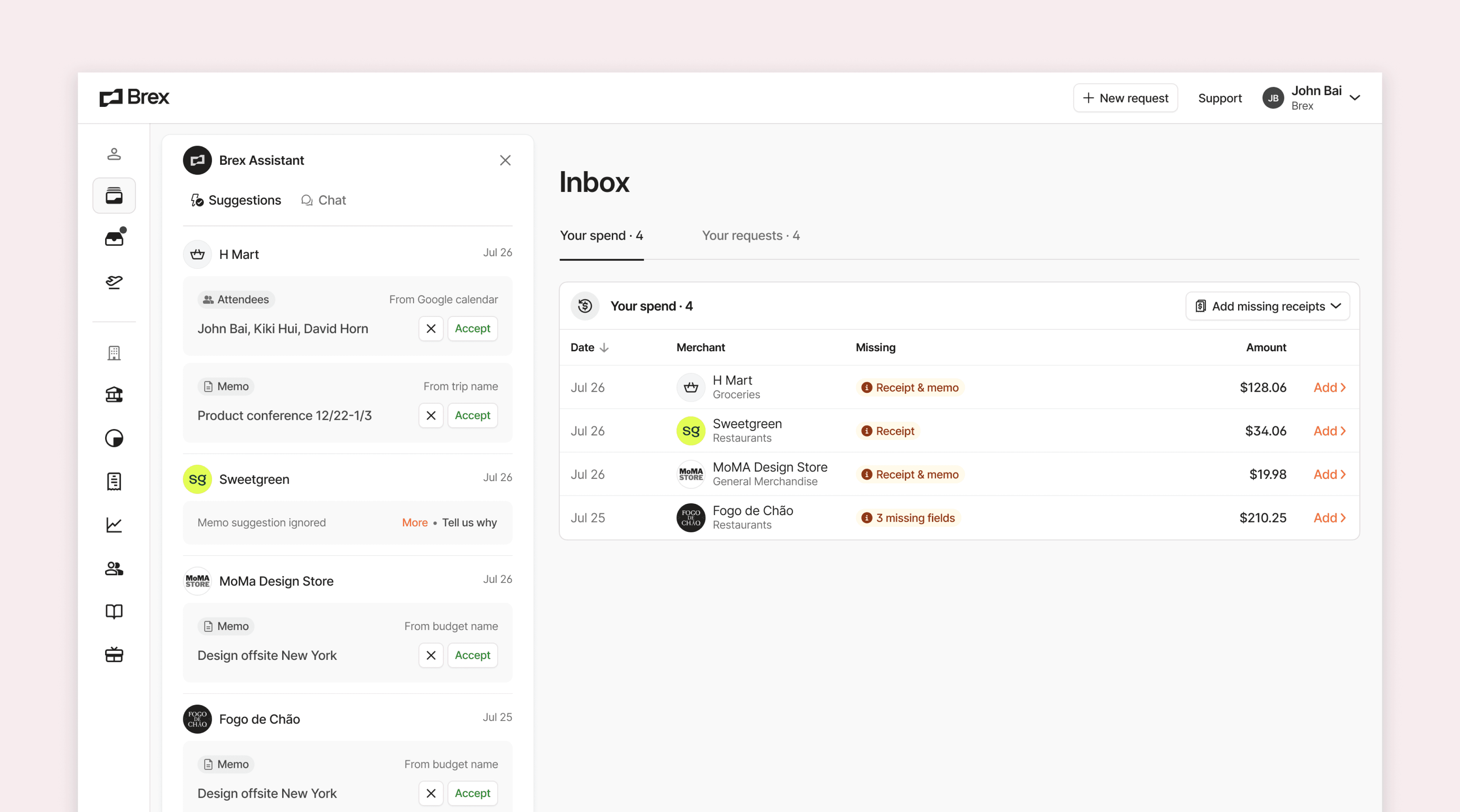The height and width of the screenshot is (812, 1460).
Task: Dismiss the MoMa Design Store memo suggestion
Action: coord(431,655)
